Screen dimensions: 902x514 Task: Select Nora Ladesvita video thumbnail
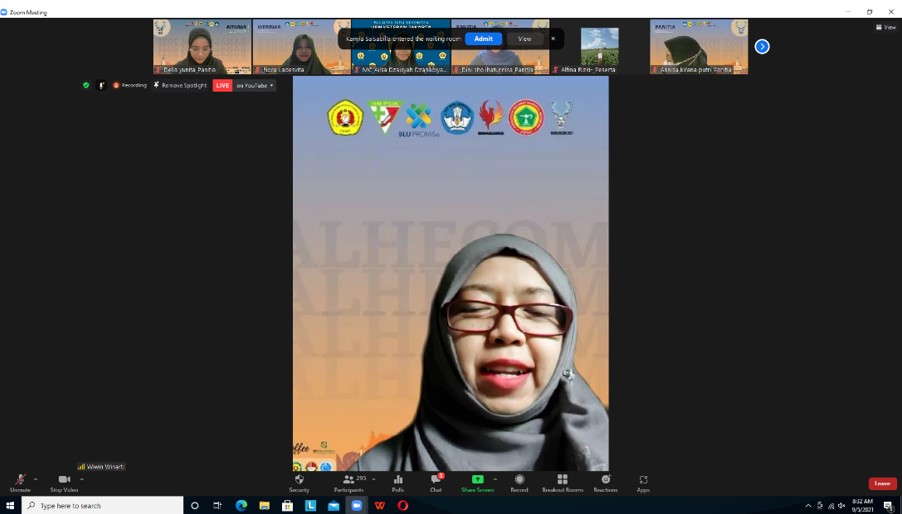302,47
